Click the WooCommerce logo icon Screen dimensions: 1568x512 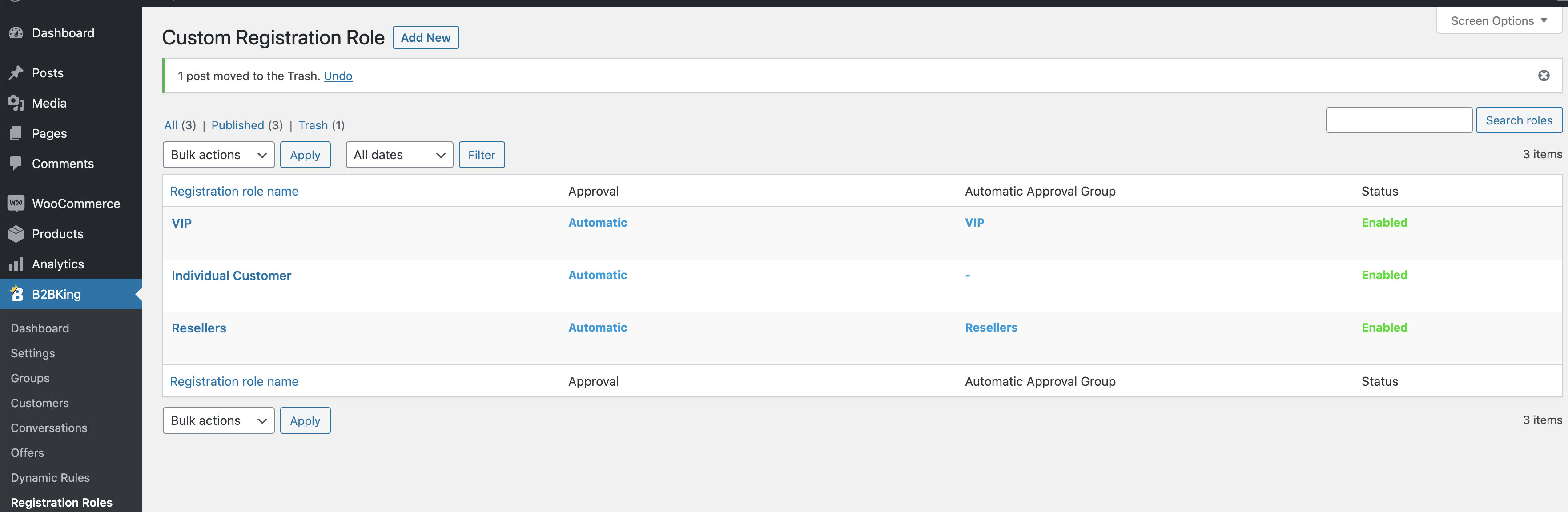[x=16, y=203]
